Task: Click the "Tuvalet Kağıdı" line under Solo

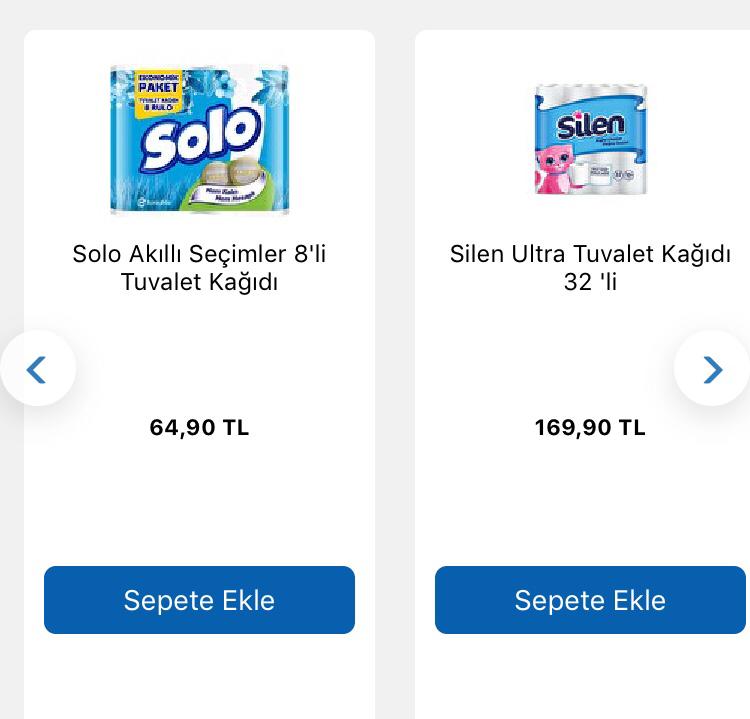Action: pos(199,283)
